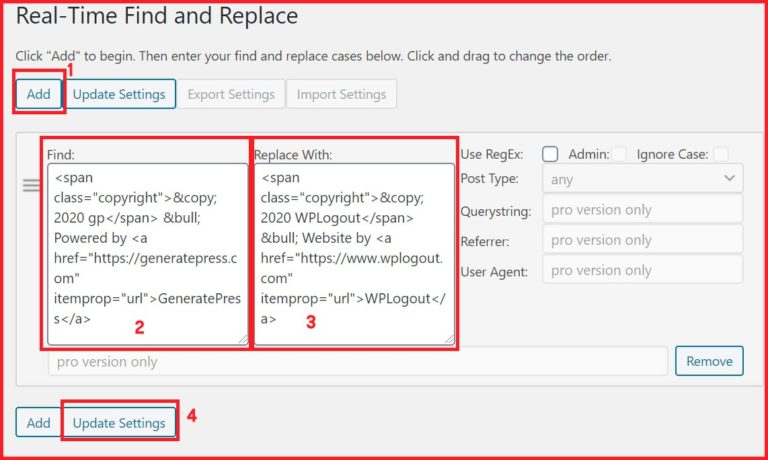Click the Replace With text area resize grip
Screen dimensions: 768x460
coord(449,339)
